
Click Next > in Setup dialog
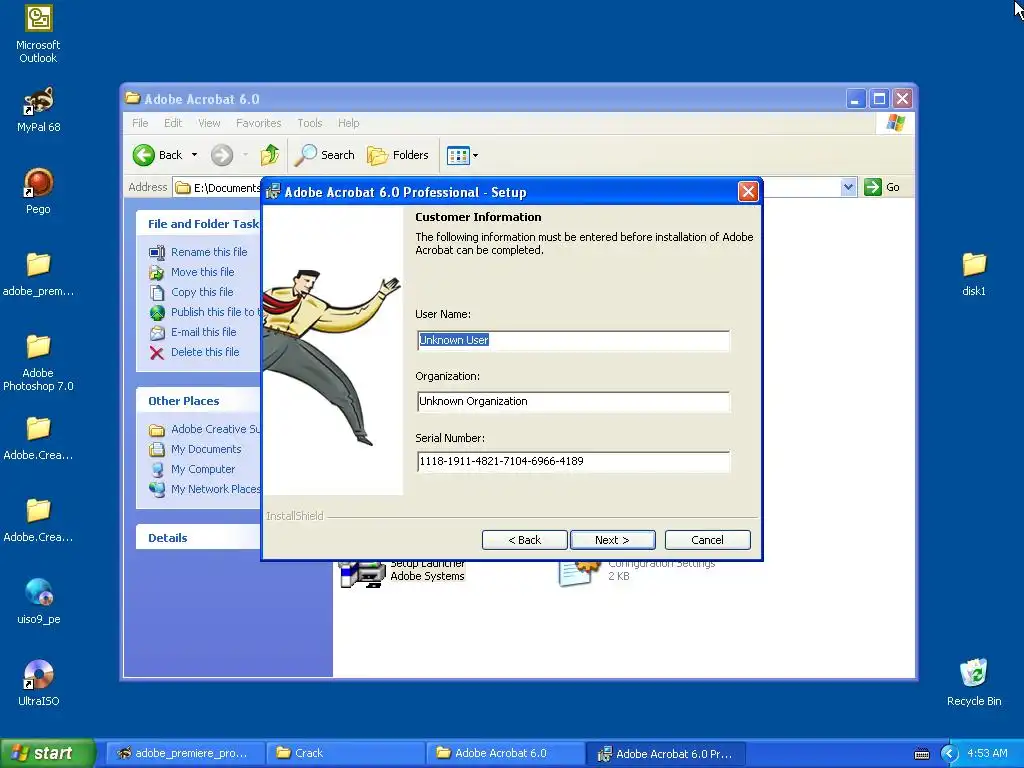613,540
